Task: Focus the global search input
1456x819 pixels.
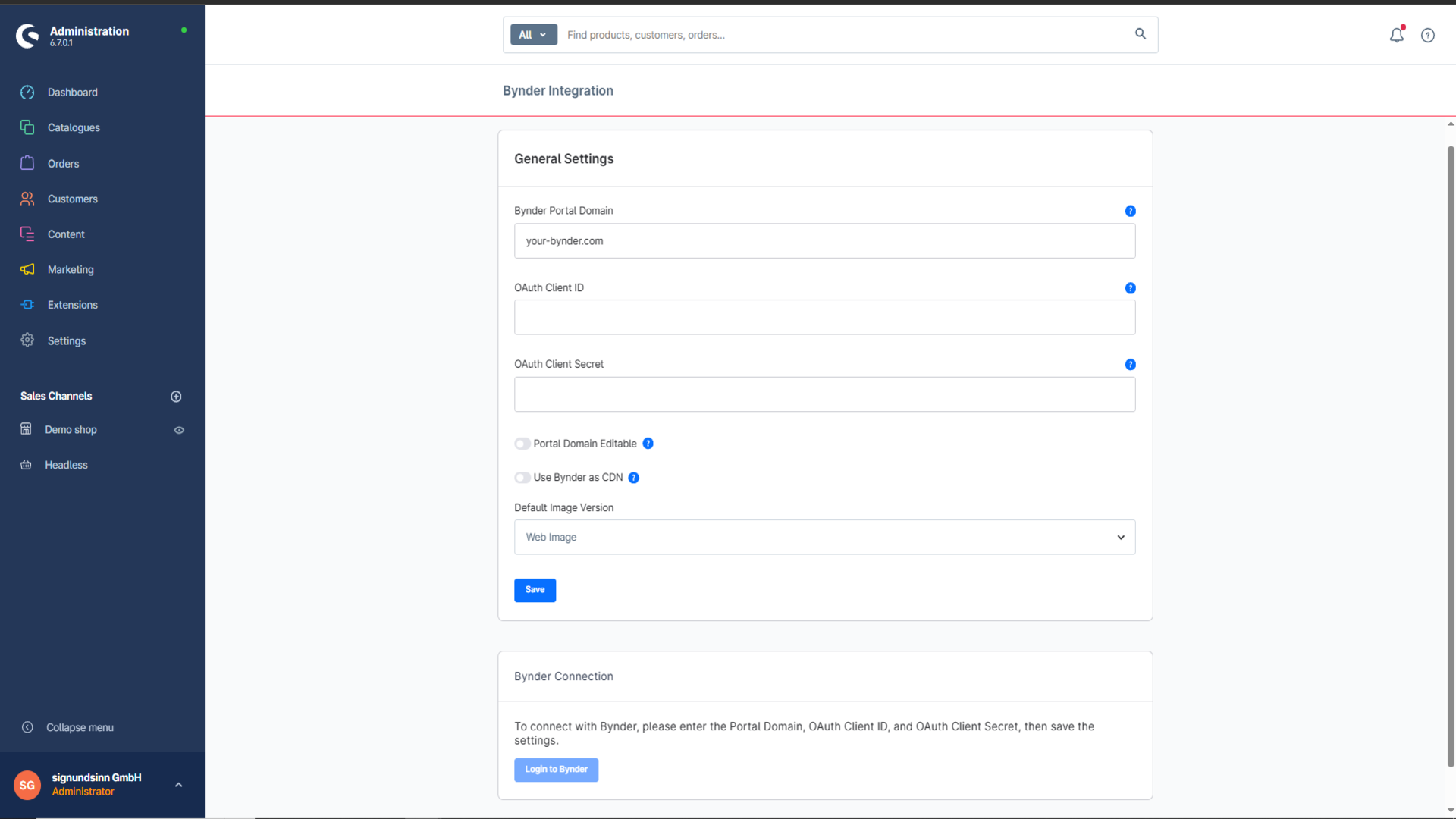Action: [x=846, y=35]
